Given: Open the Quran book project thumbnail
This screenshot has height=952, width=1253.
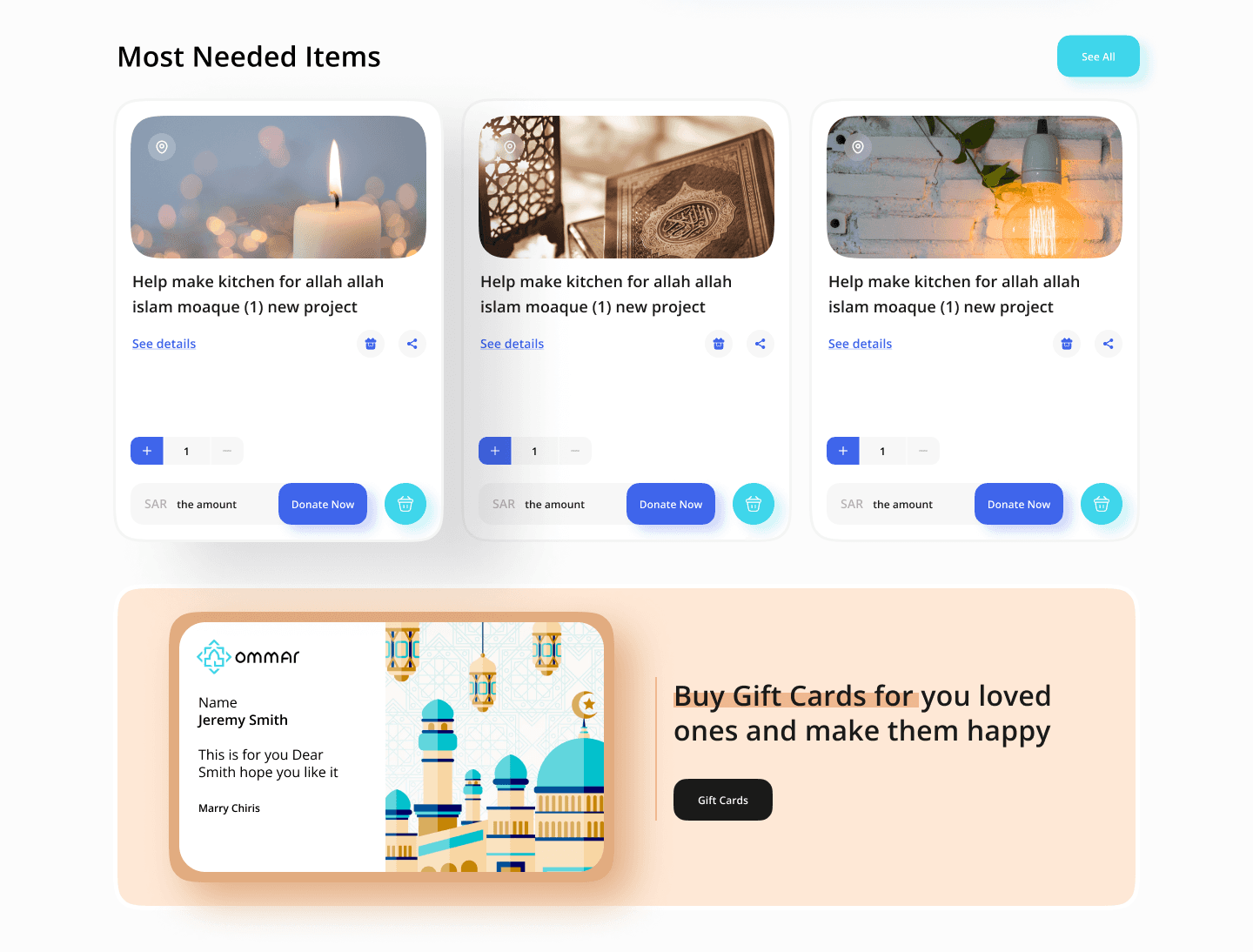Looking at the screenshot, I should coord(626,187).
